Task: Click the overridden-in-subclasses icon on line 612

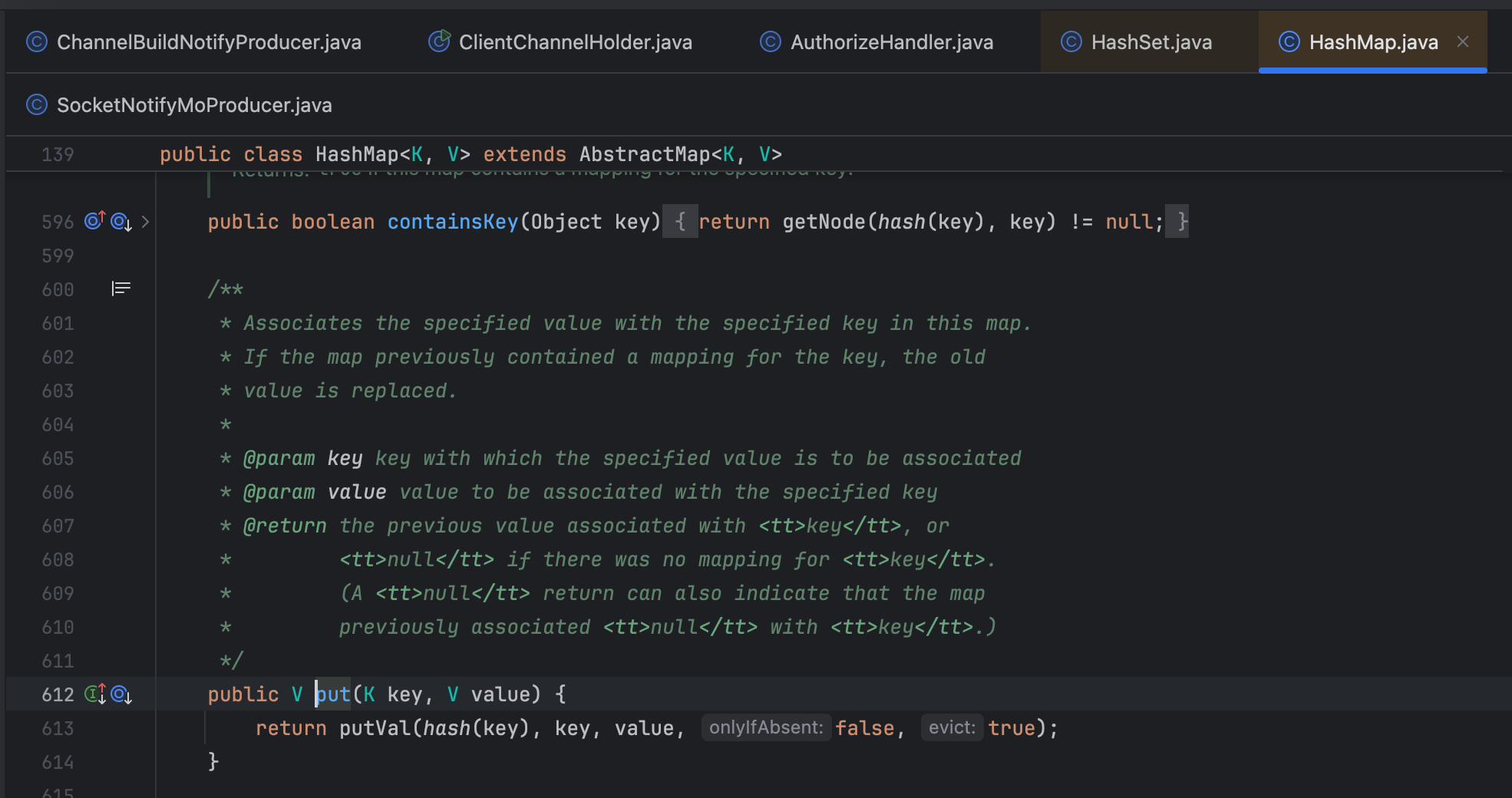Action: tap(121, 694)
